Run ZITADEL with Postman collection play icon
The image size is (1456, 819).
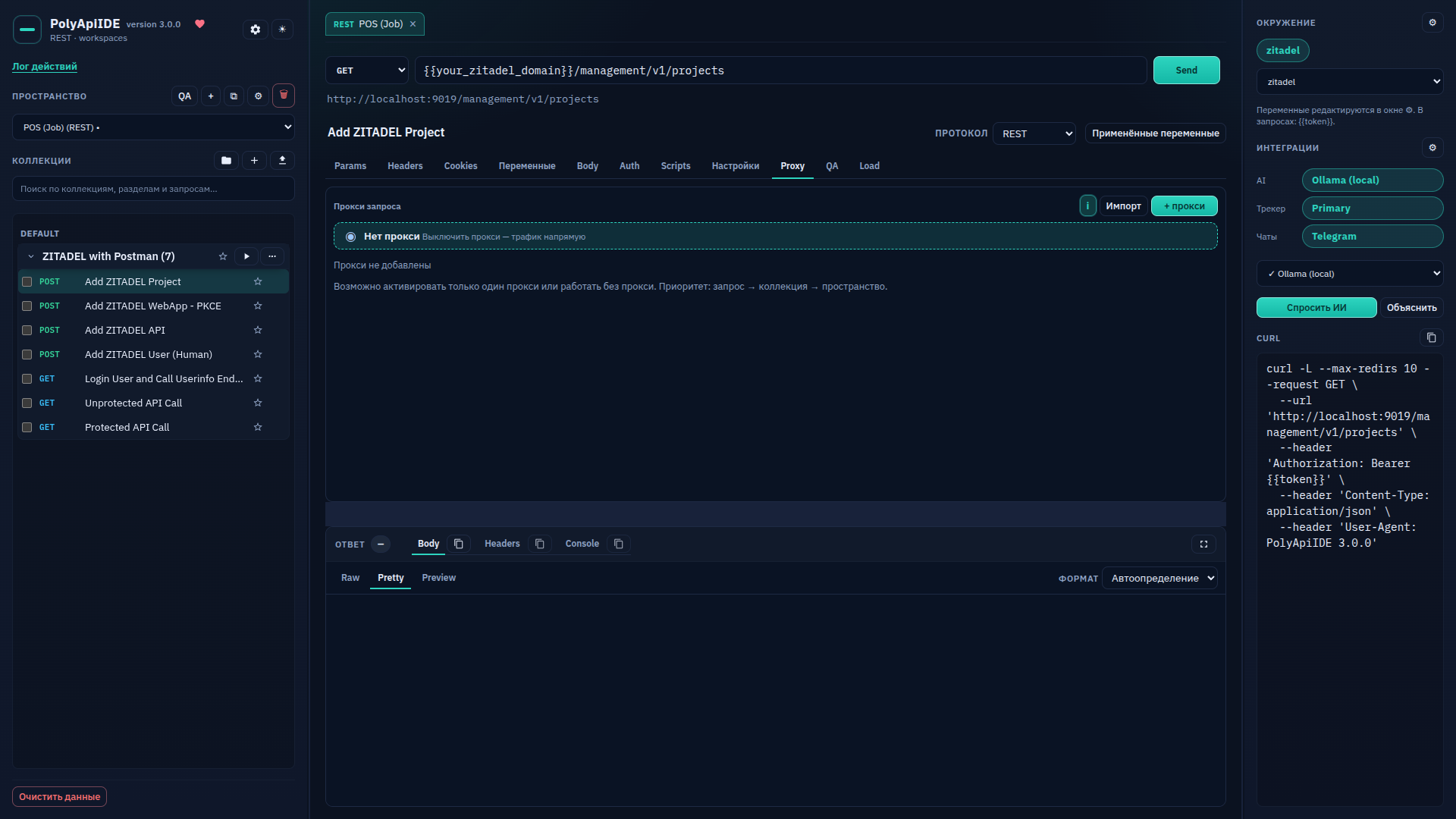point(246,256)
